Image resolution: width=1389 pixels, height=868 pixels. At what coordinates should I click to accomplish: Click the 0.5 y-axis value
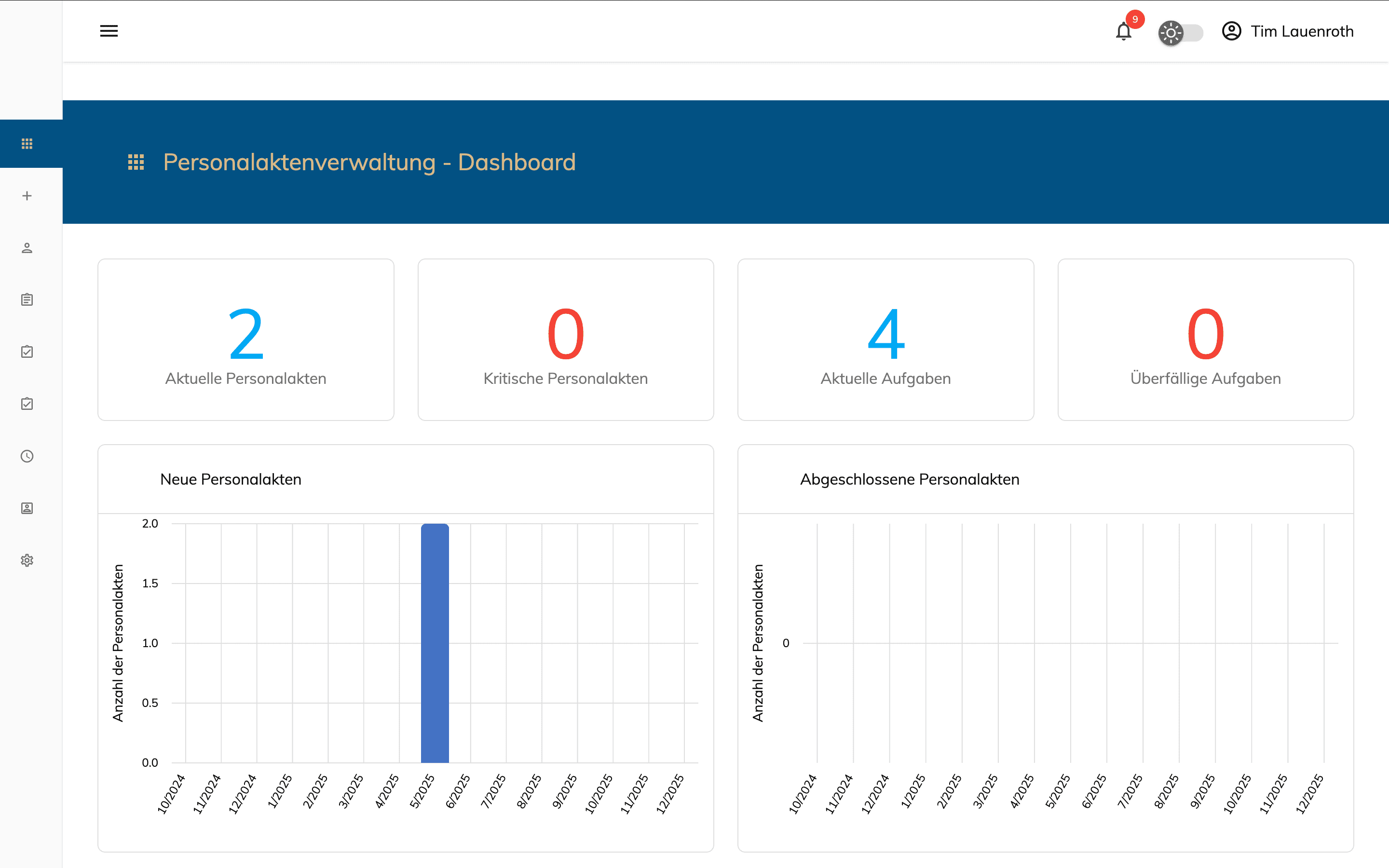point(150,703)
